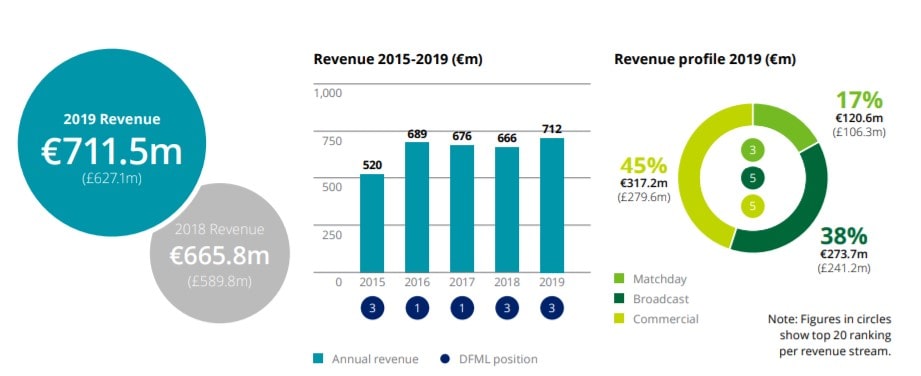The image size is (921, 376).
Task: Click the 2019 revenue bar labeled 712
Action: [552, 205]
